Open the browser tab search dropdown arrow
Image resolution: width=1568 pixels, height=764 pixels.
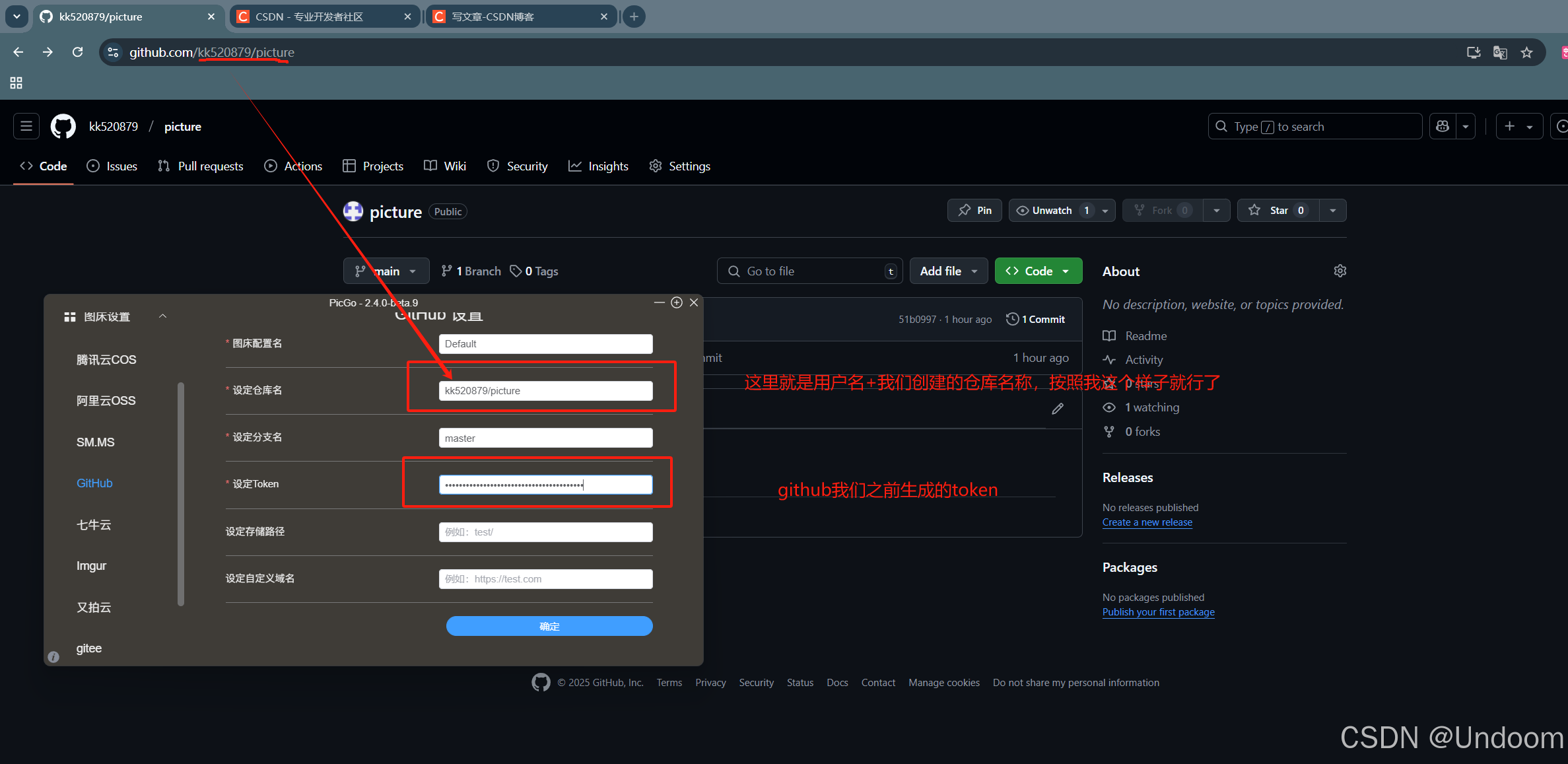pos(17,17)
